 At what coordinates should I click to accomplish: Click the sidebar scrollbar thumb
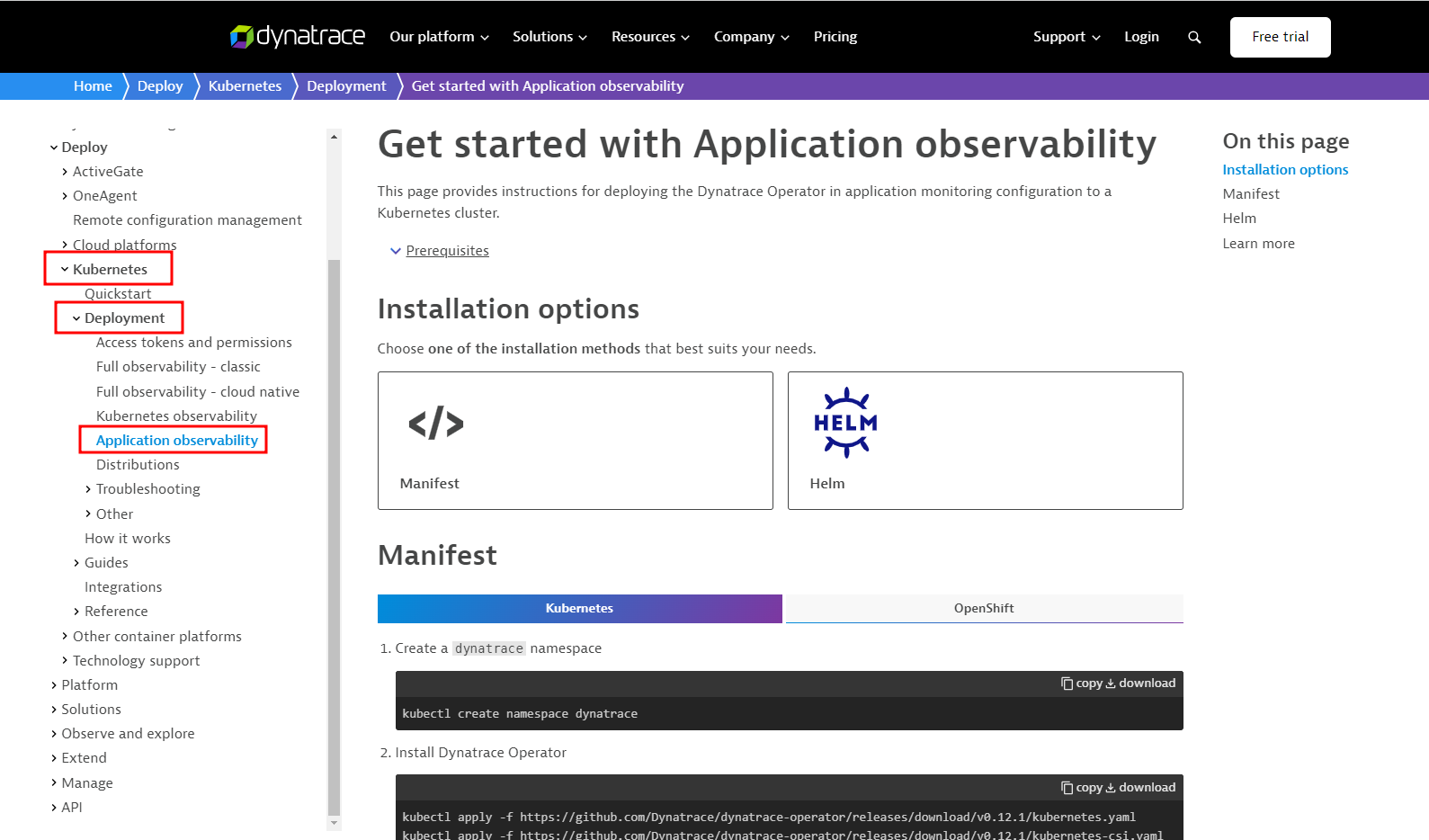click(335, 537)
